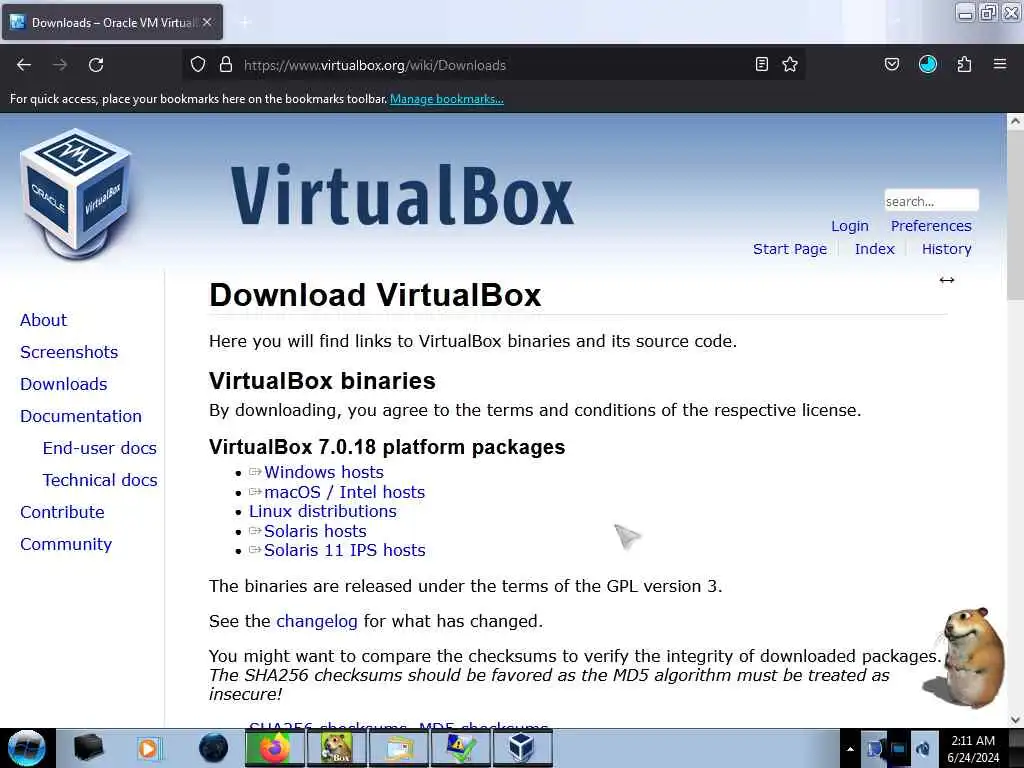Open the extensions puzzle icon
1024x768 pixels.
[964, 64]
